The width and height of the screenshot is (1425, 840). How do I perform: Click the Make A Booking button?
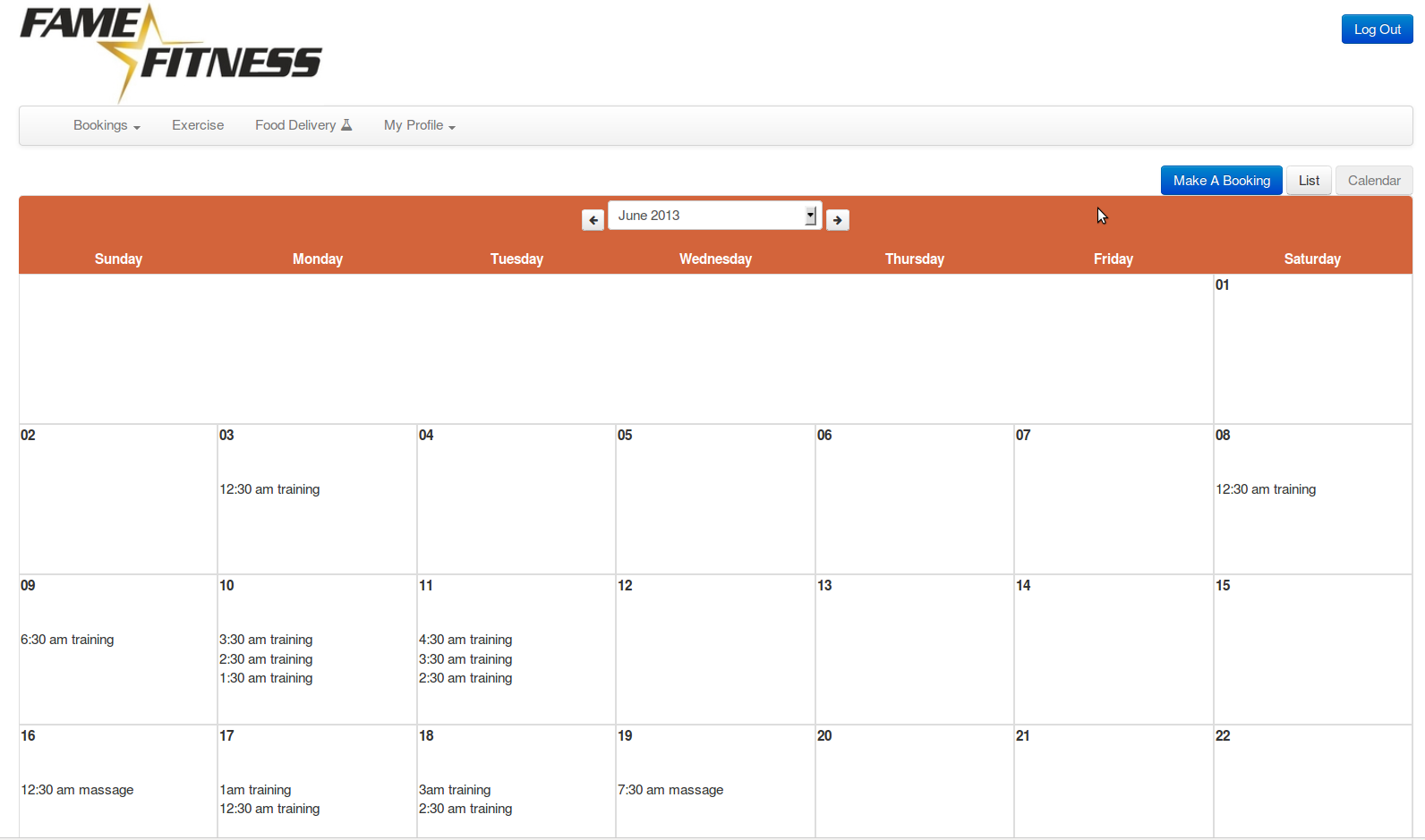coord(1221,181)
